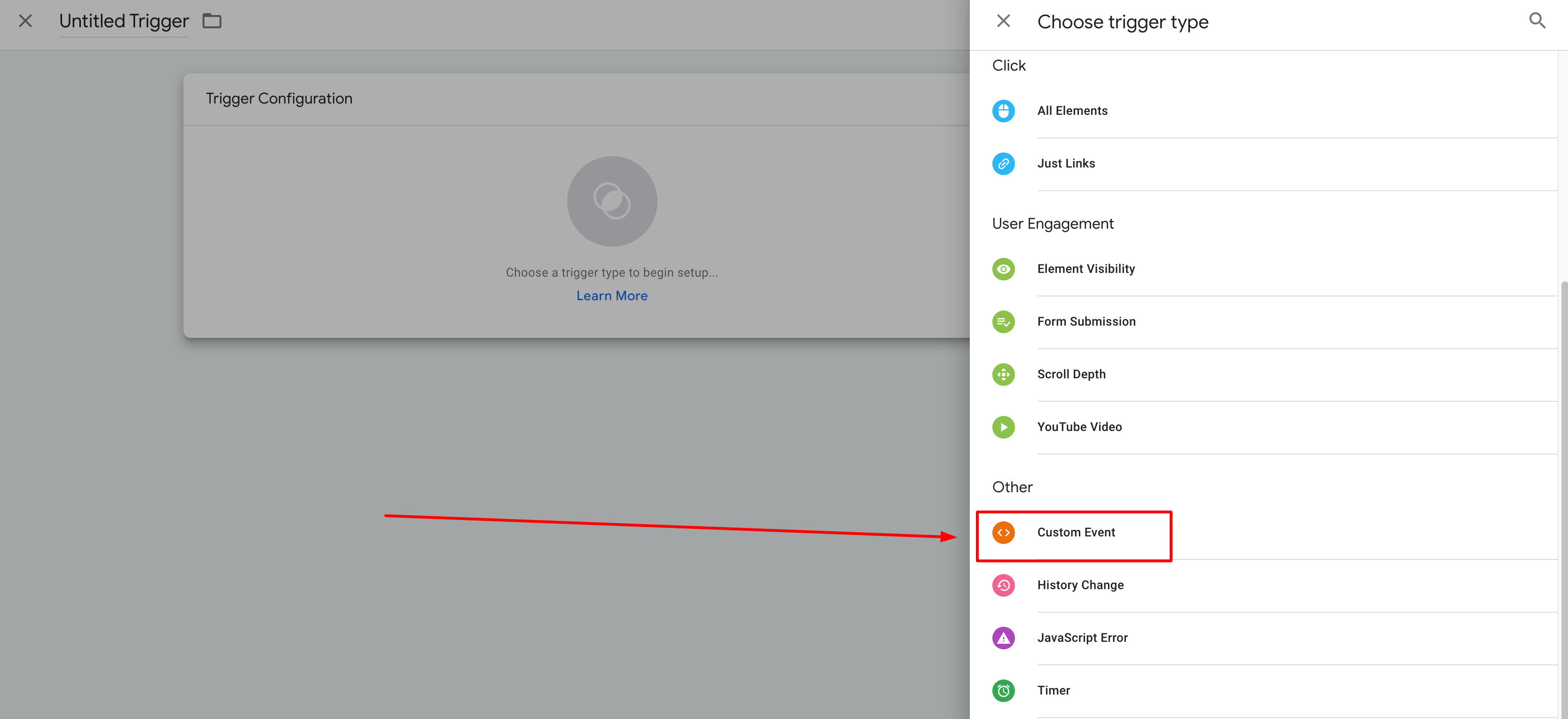Open search in Choose trigger type panel
The width and height of the screenshot is (1568, 719).
(x=1537, y=21)
